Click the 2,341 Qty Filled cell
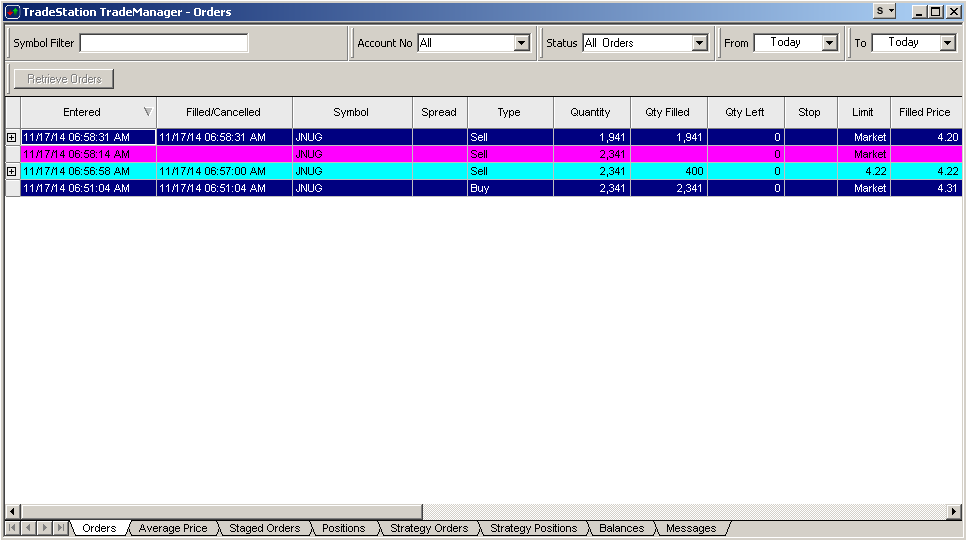 tap(668, 188)
